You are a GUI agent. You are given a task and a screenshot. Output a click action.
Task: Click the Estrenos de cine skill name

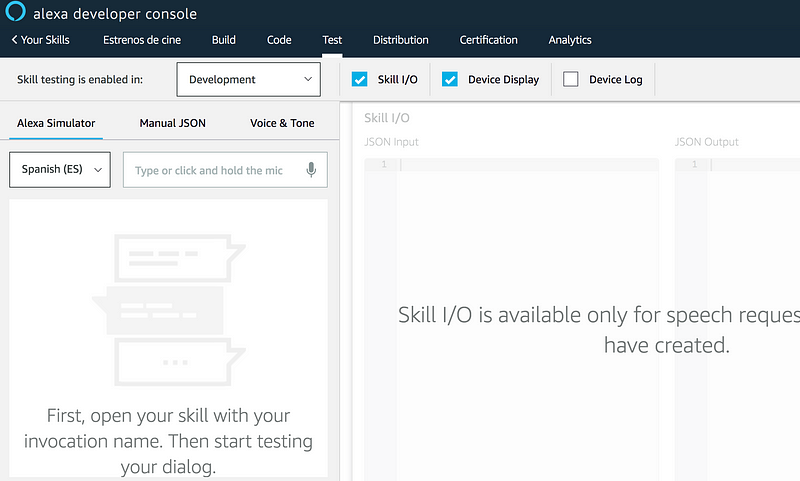(x=141, y=40)
